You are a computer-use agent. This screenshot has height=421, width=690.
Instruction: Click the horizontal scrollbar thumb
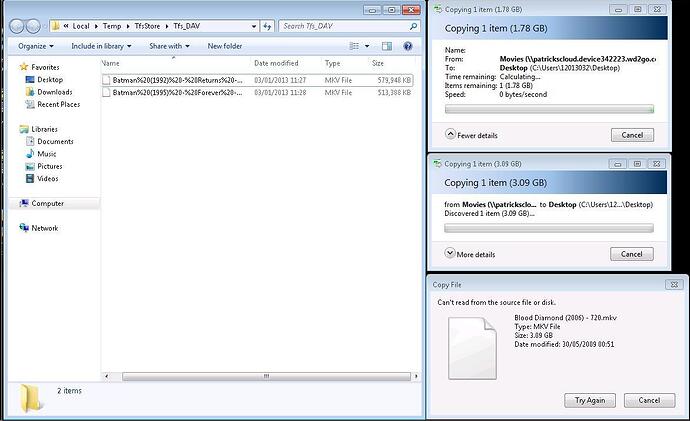[x=266, y=377]
